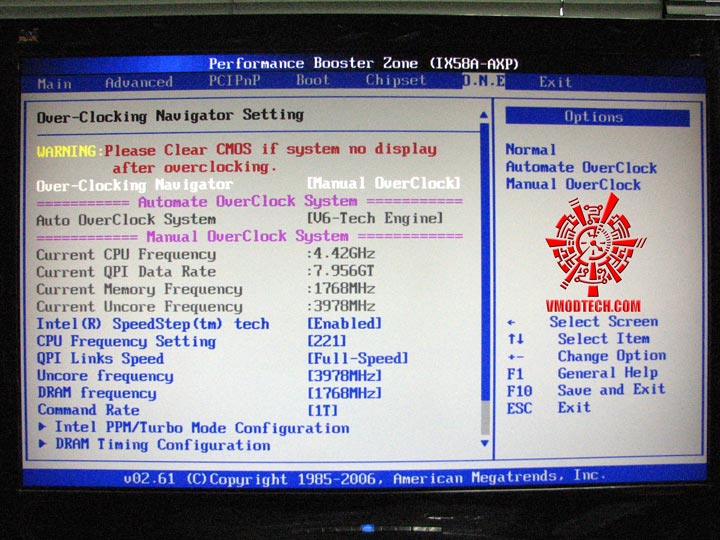
Task: Click the Performance Booster Zone title
Action: pos(364,63)
